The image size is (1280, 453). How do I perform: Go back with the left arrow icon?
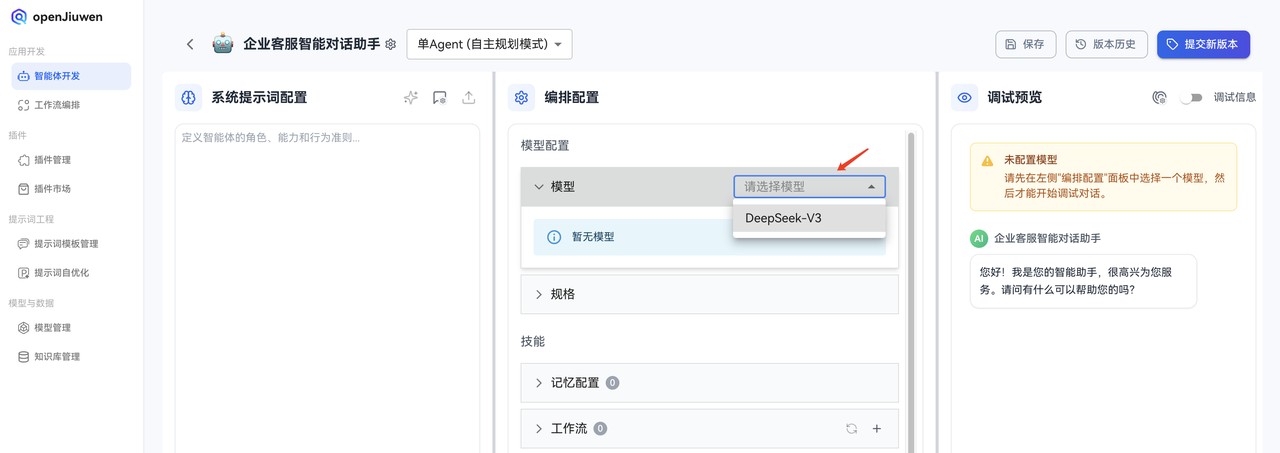[190, 44]
